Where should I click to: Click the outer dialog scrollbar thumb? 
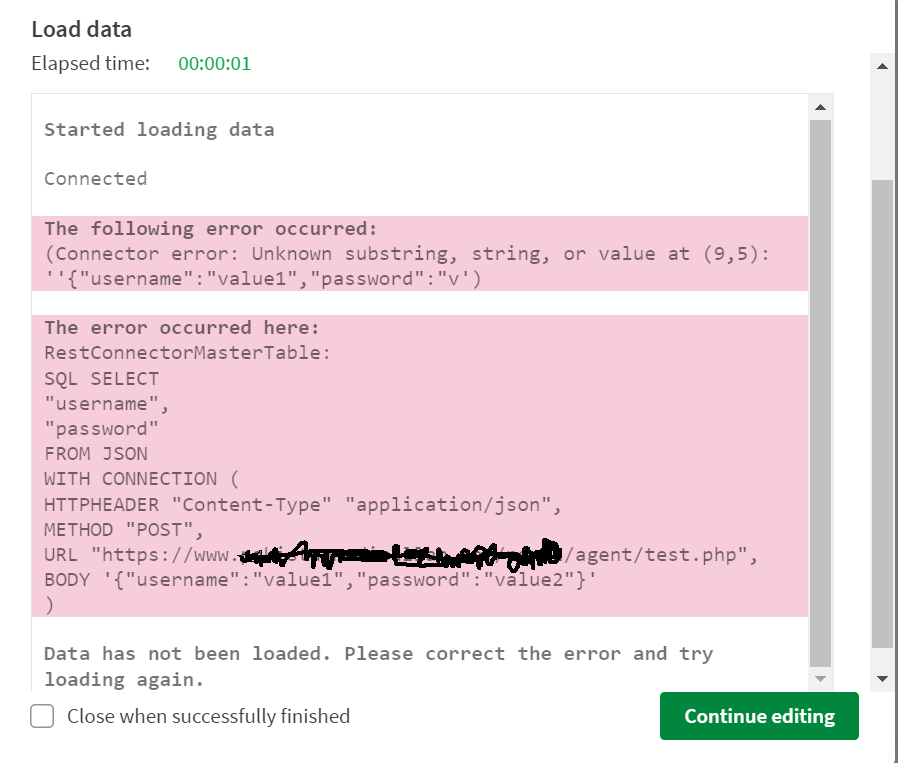pyautogui.click(x=882, y=410)
